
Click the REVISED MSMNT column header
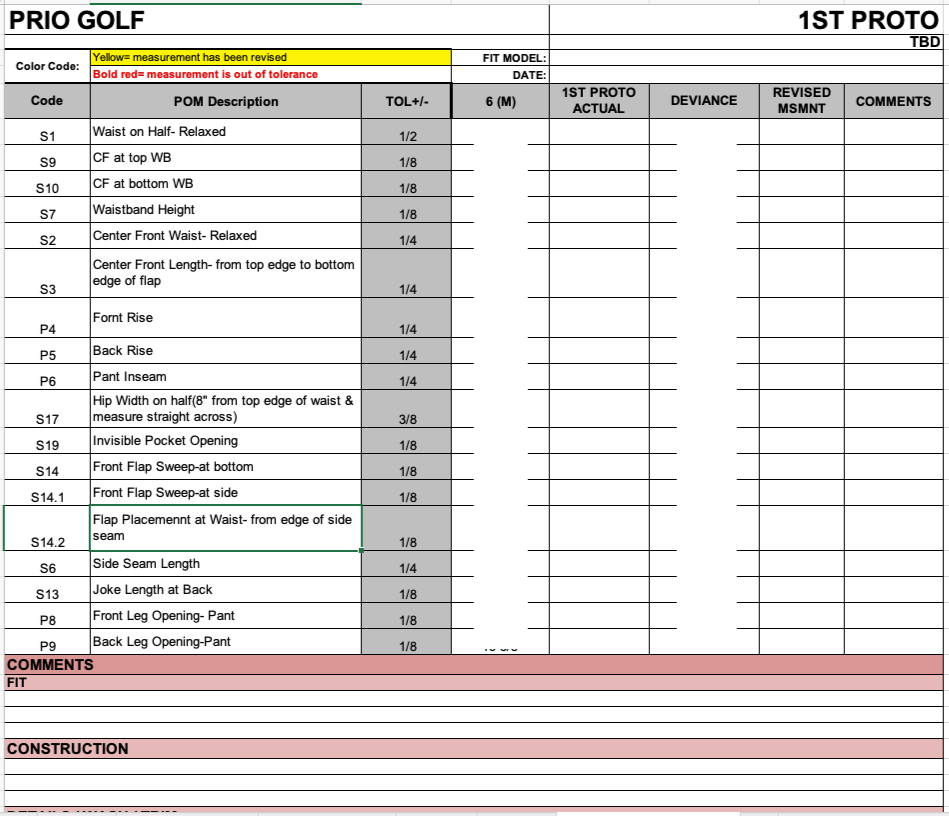click(801, 101)
